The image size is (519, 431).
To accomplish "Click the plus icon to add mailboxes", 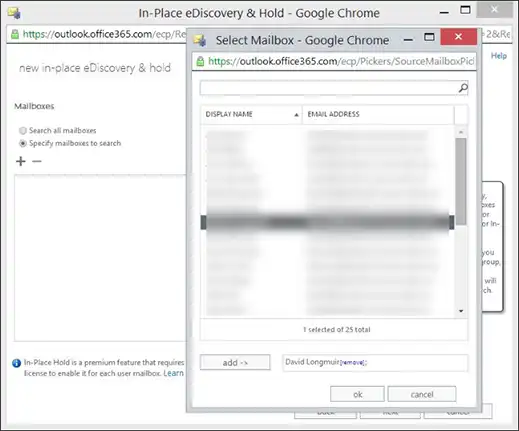I will [x=21, y=161].
